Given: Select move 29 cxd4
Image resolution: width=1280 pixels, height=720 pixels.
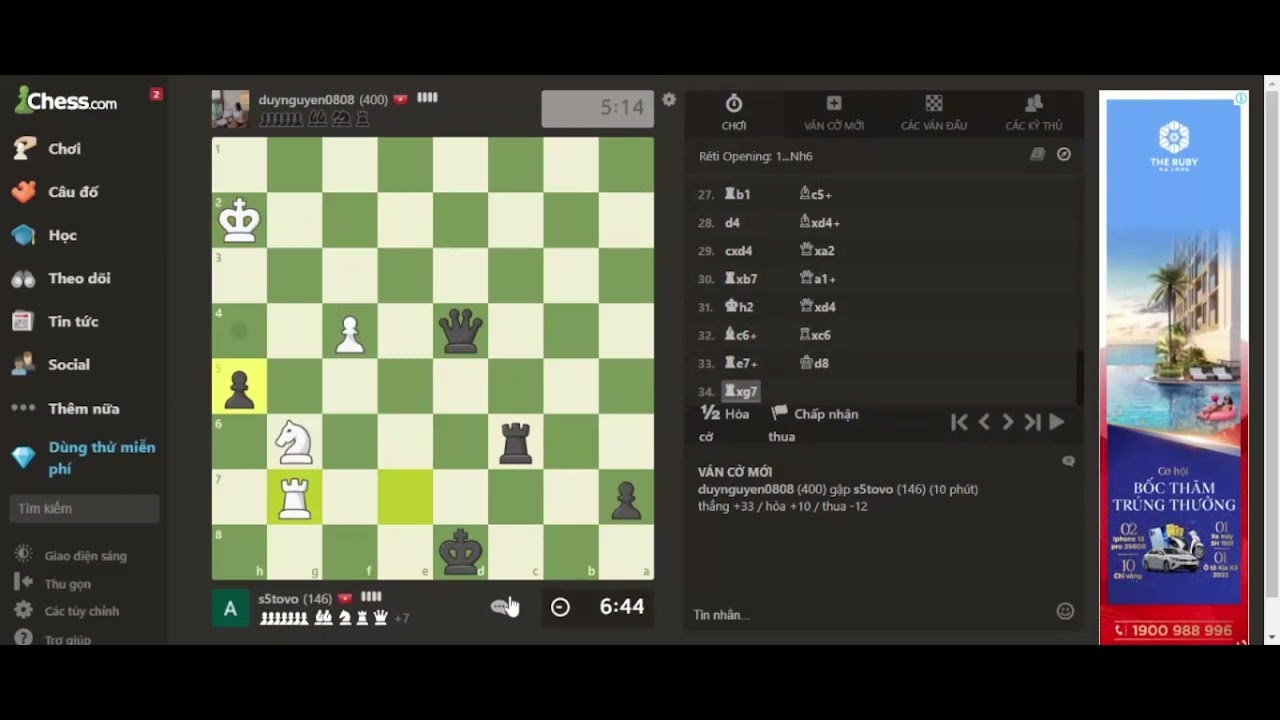Looking at the screenshot, I should click(738, 250).
